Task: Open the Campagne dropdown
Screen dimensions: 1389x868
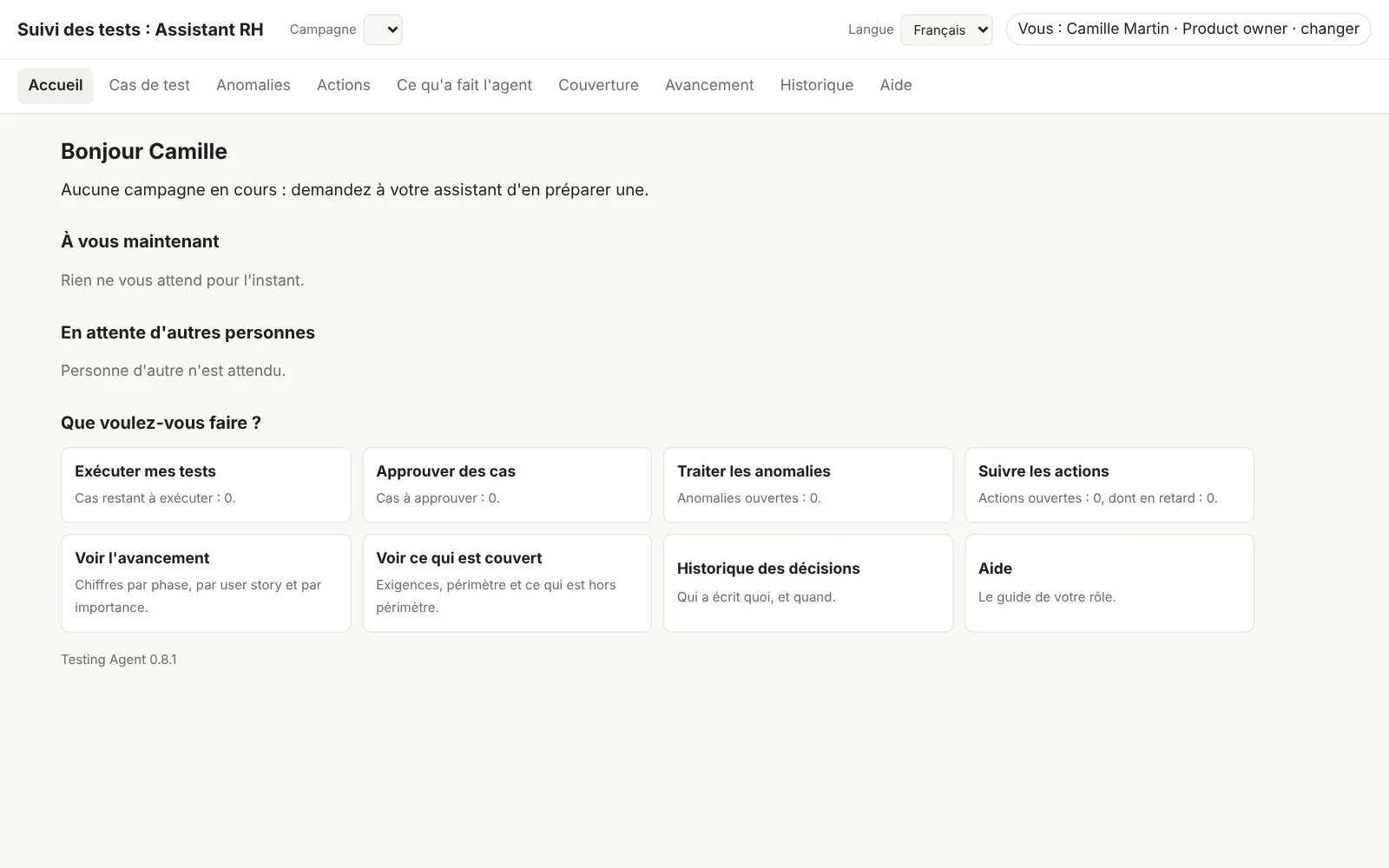Action: [x=383, y=30]
